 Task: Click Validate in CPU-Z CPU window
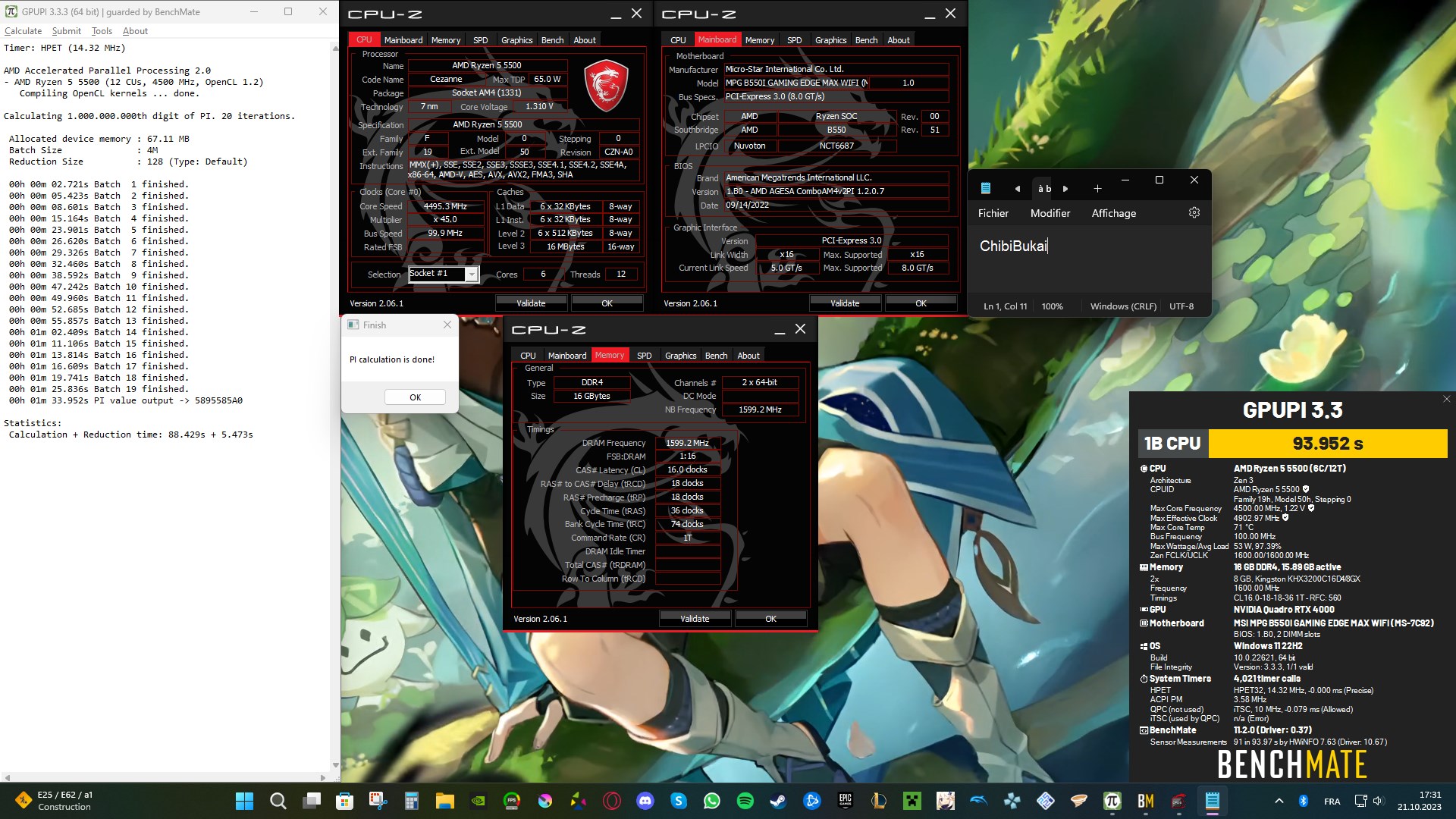pos(531,303)
